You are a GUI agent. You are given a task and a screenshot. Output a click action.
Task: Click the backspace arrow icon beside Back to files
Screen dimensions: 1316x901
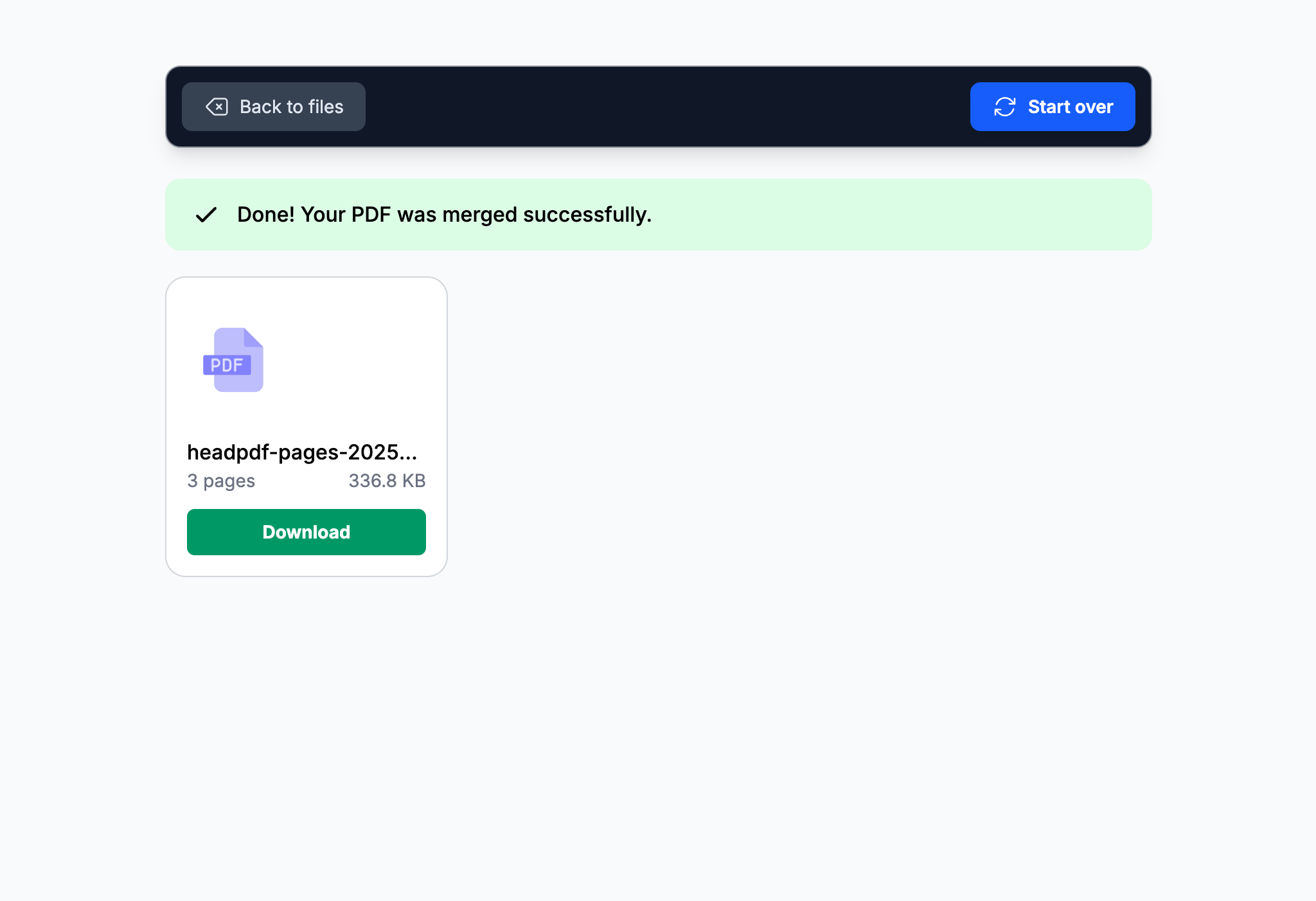click(217, 107)
